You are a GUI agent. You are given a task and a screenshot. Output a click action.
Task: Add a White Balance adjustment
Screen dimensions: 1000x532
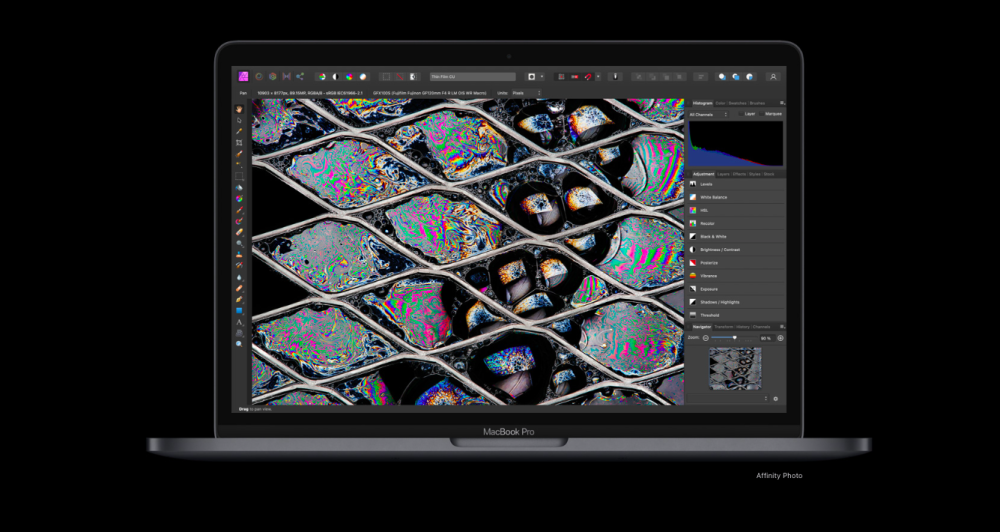tap(737, 197)
